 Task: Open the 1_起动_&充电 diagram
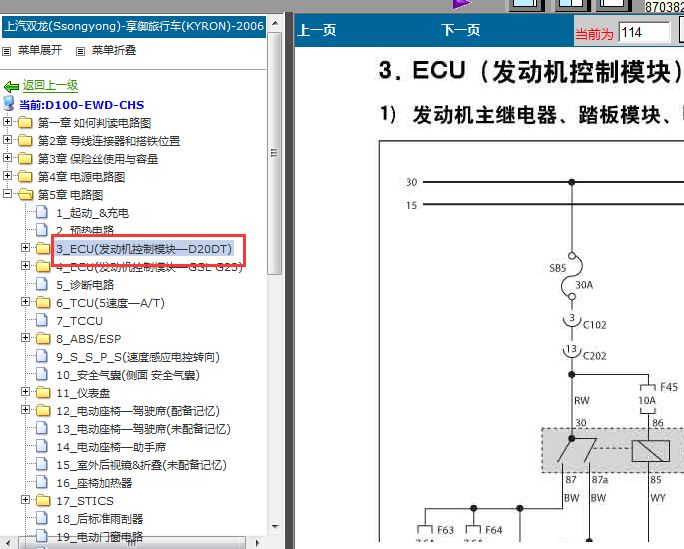[x=92, y=213]
